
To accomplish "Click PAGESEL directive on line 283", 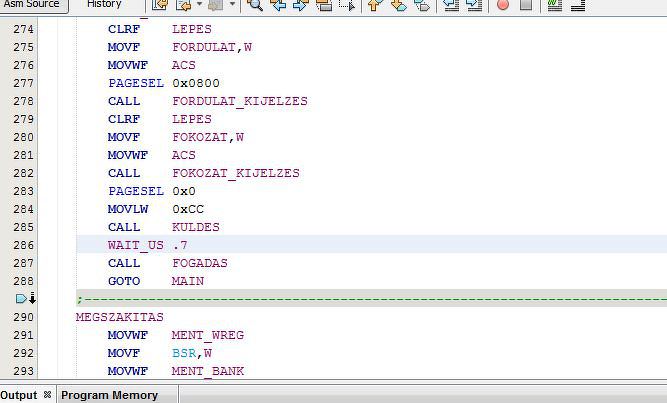I will click(x=135, y=191).
